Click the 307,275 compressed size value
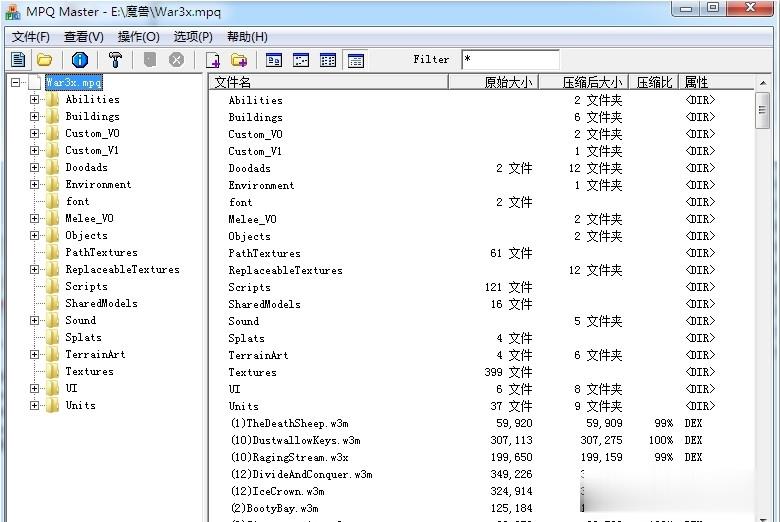The height and width of the screenshot is (522, 780). 601,440
